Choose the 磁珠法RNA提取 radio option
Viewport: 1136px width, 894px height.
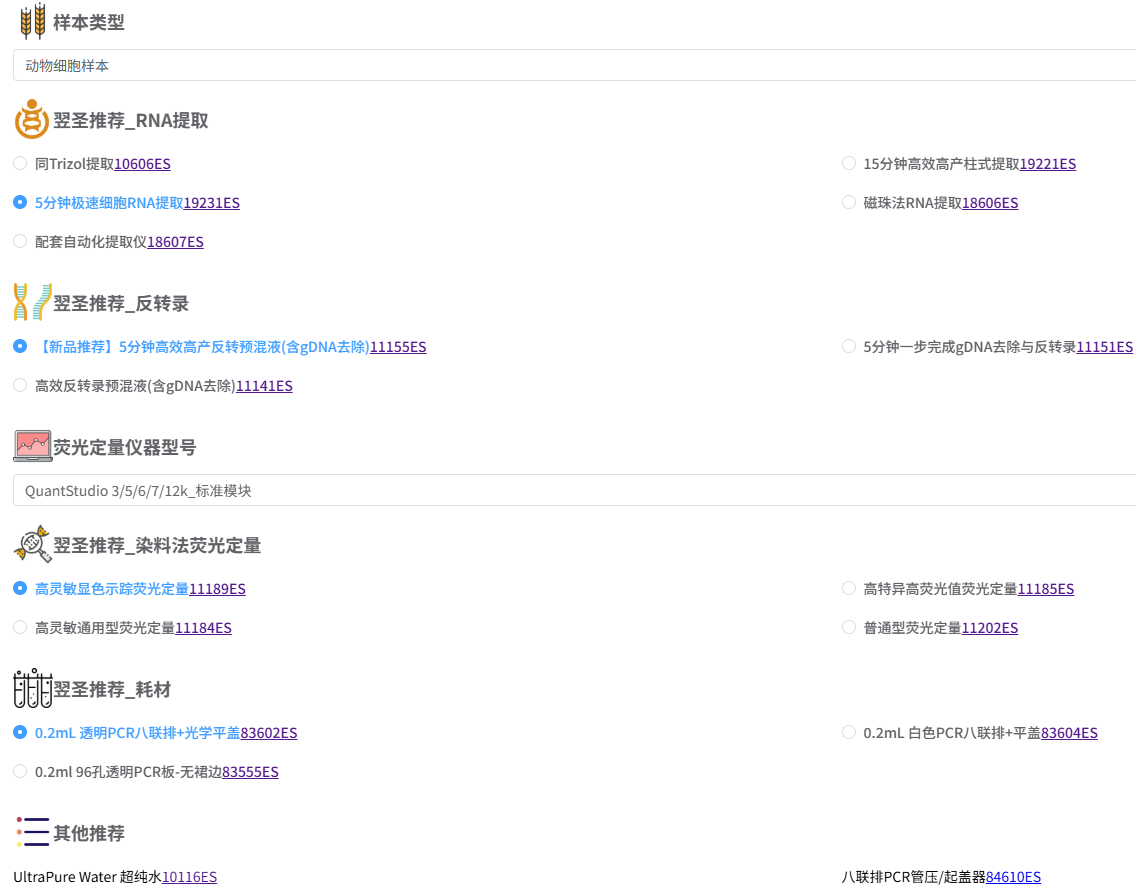(x=849, y=202)
